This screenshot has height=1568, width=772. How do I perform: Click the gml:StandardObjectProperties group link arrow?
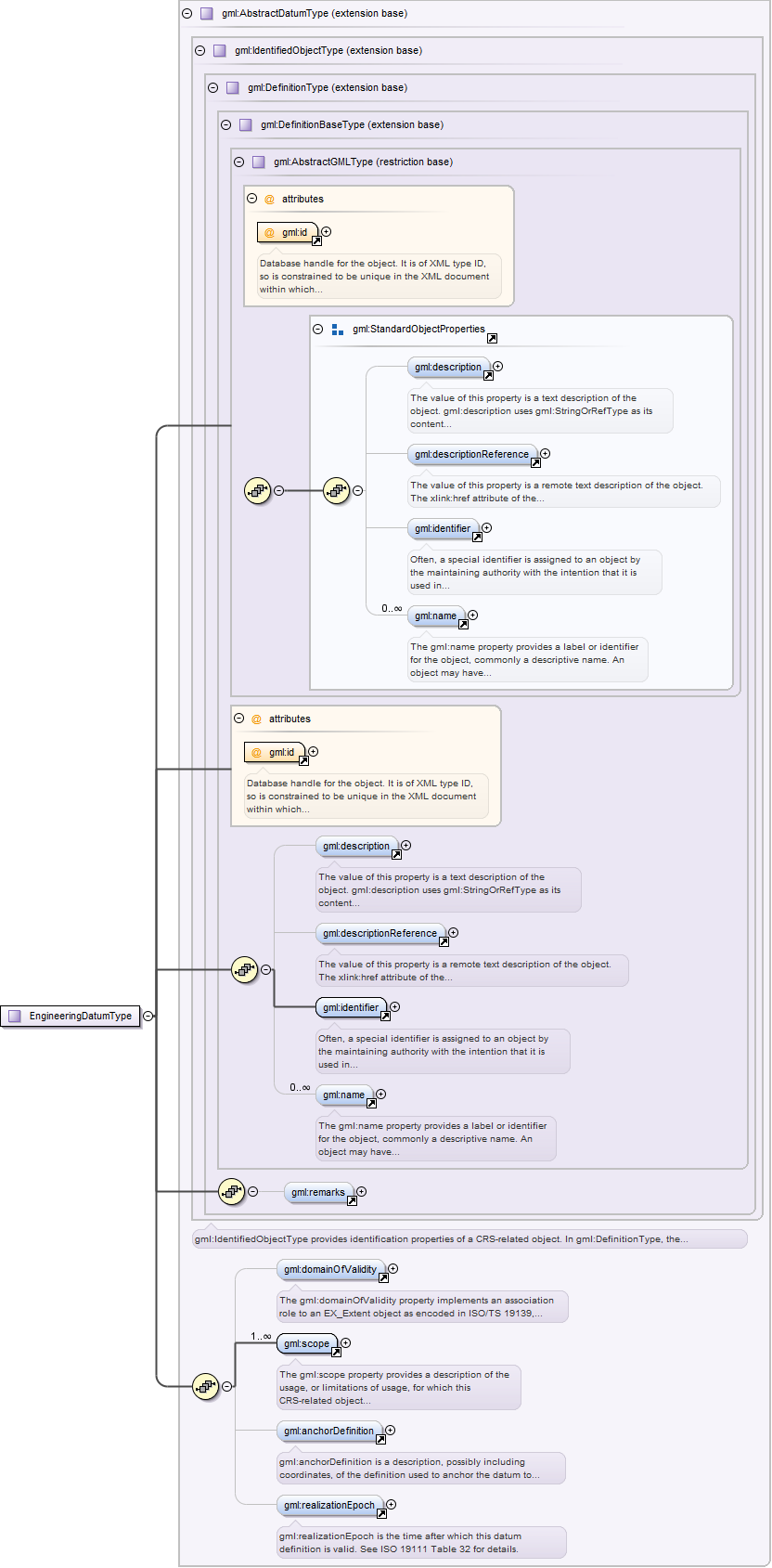pyautogui.click(x=492, y=338)
